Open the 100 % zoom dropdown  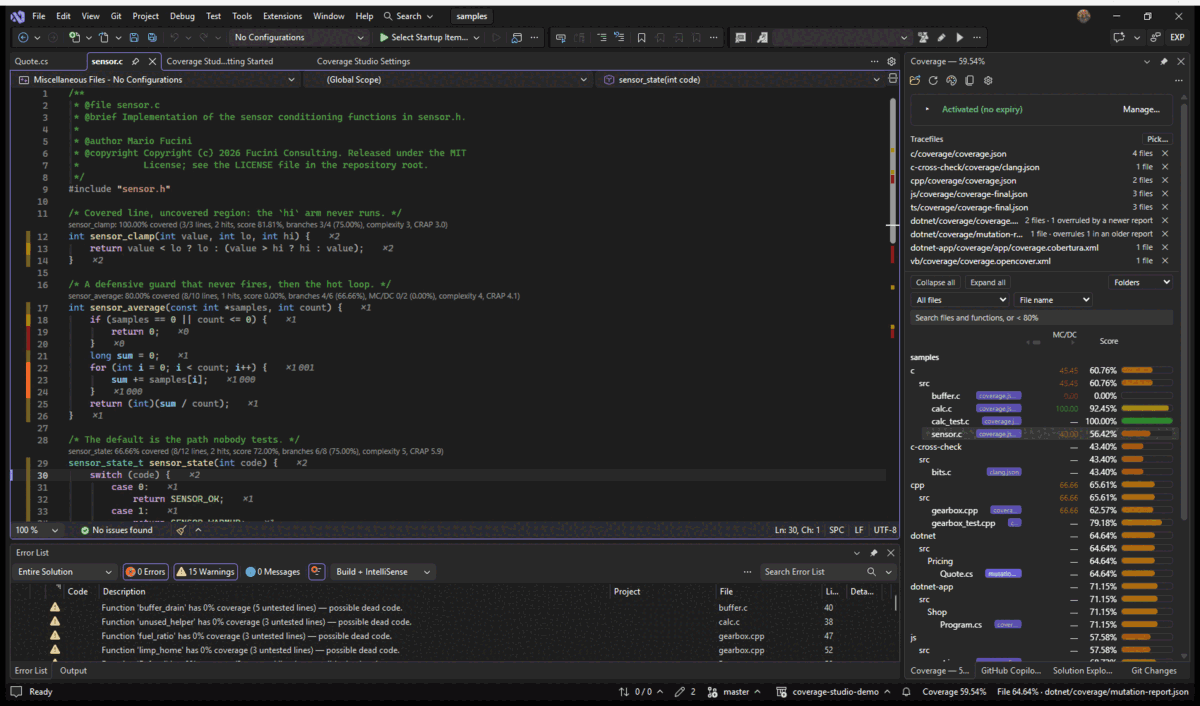pos(37,530)
